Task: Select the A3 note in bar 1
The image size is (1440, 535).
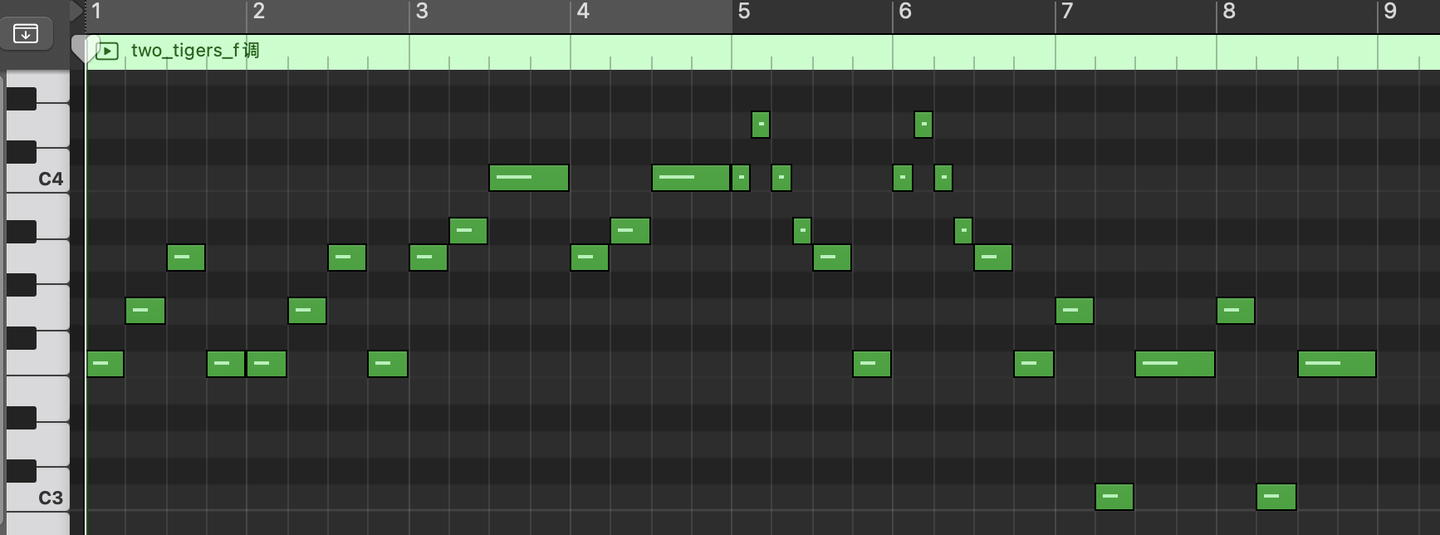Action: tap(186, 258)
